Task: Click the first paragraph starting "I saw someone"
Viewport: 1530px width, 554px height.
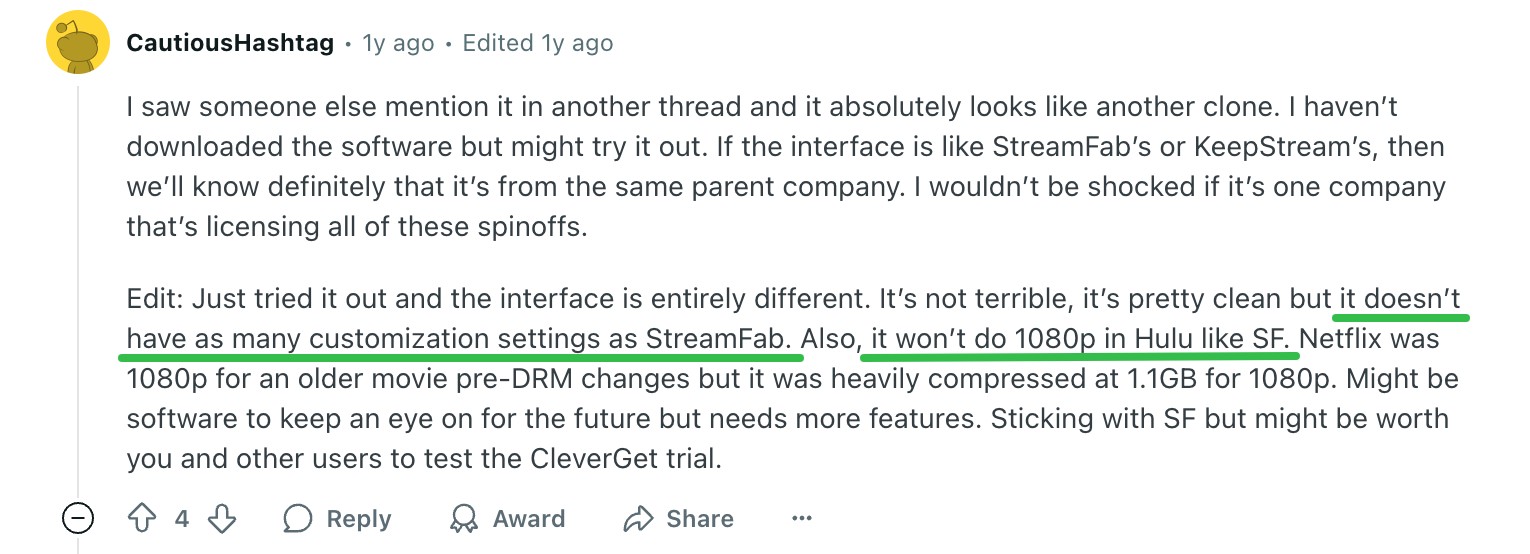Action: coord(786,166)
